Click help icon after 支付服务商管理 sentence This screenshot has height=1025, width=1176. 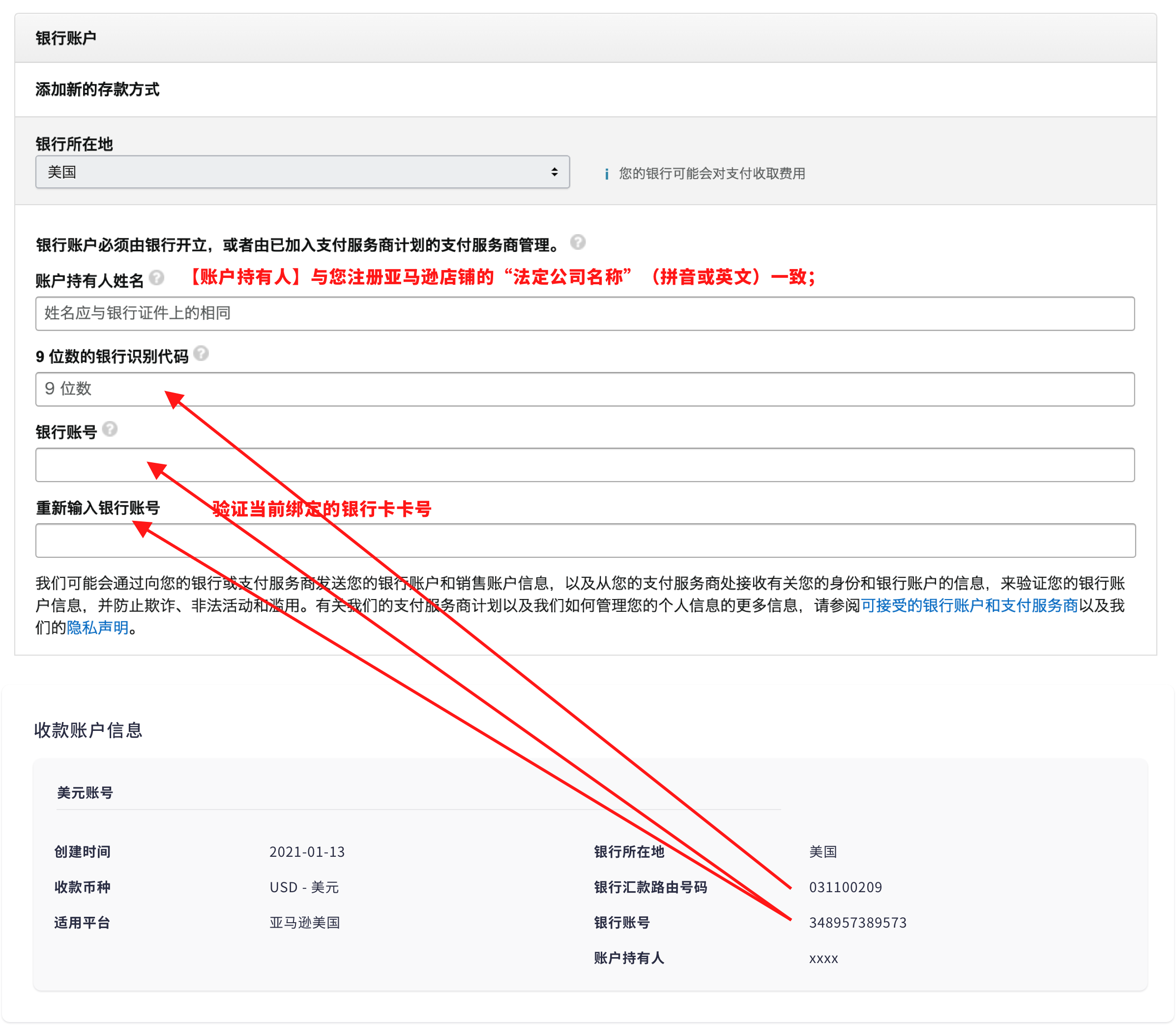pyautogui.click(x=577, y=242)
